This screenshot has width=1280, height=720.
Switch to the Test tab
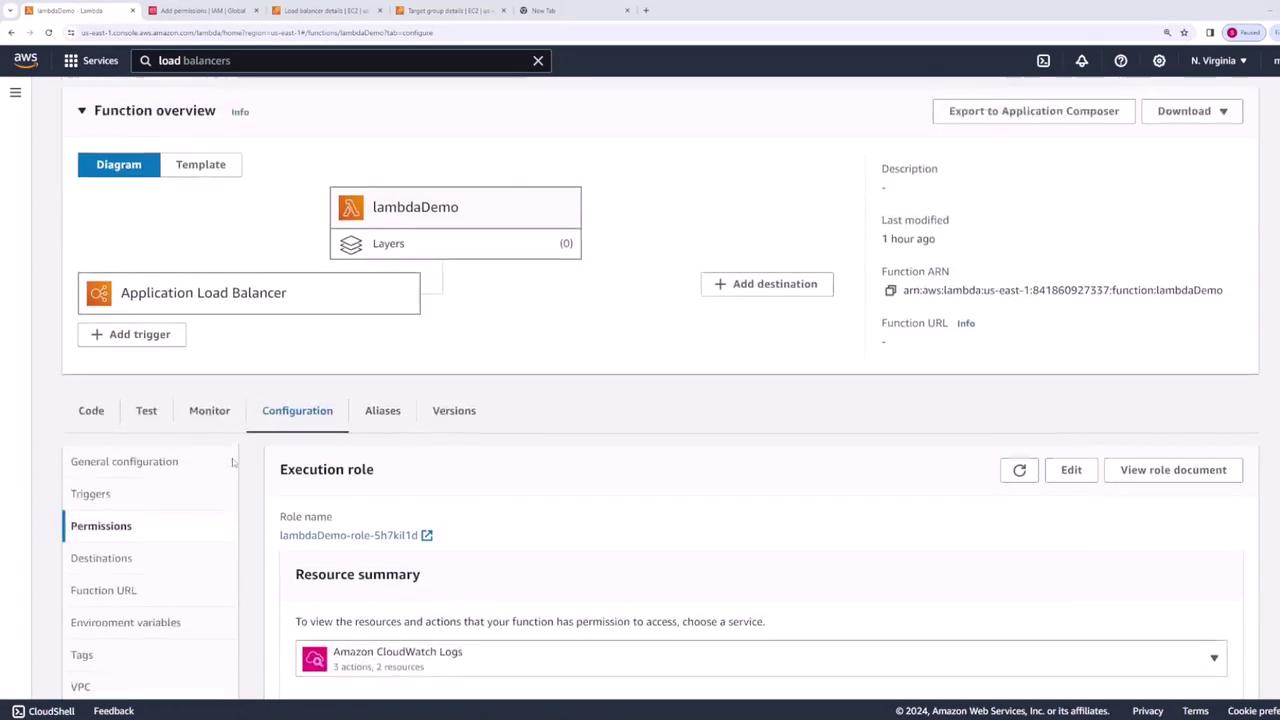tap(146, 411)
